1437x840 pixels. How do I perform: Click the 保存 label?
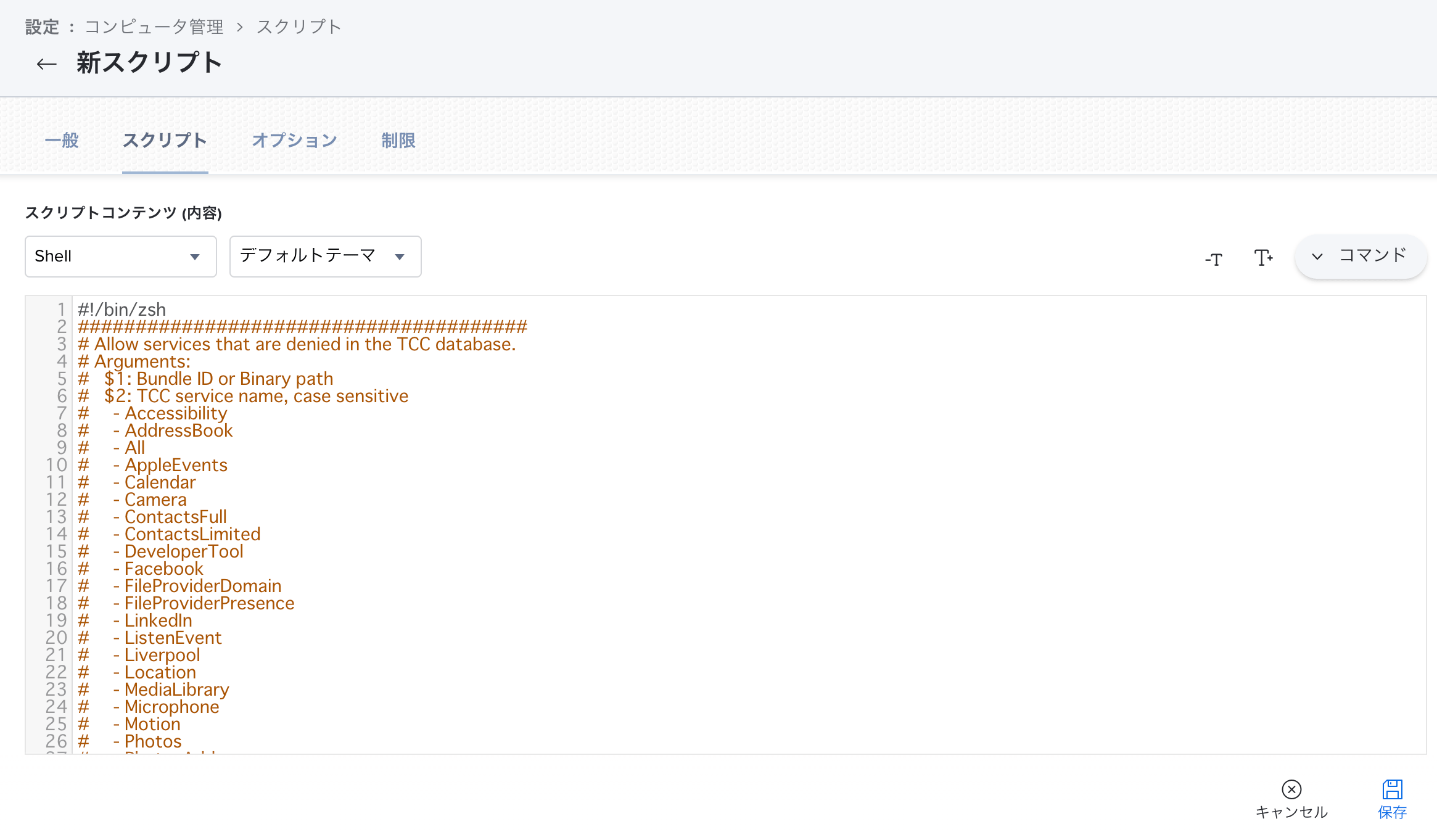click(1393, 812)
